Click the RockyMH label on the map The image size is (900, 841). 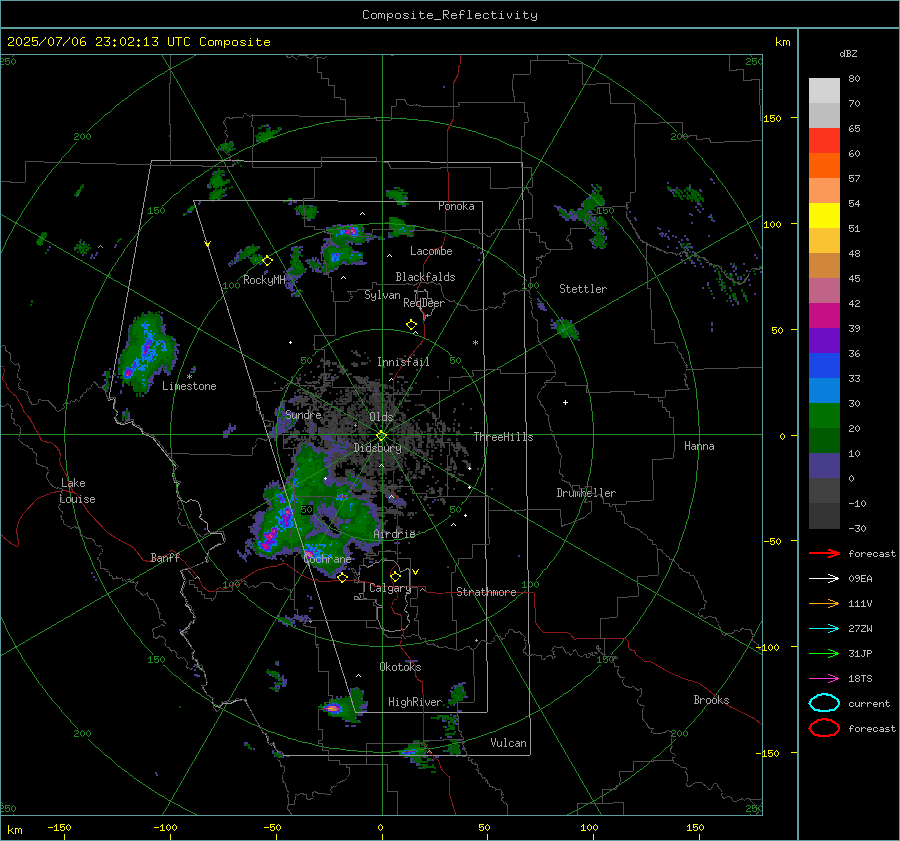click(264, 280)
